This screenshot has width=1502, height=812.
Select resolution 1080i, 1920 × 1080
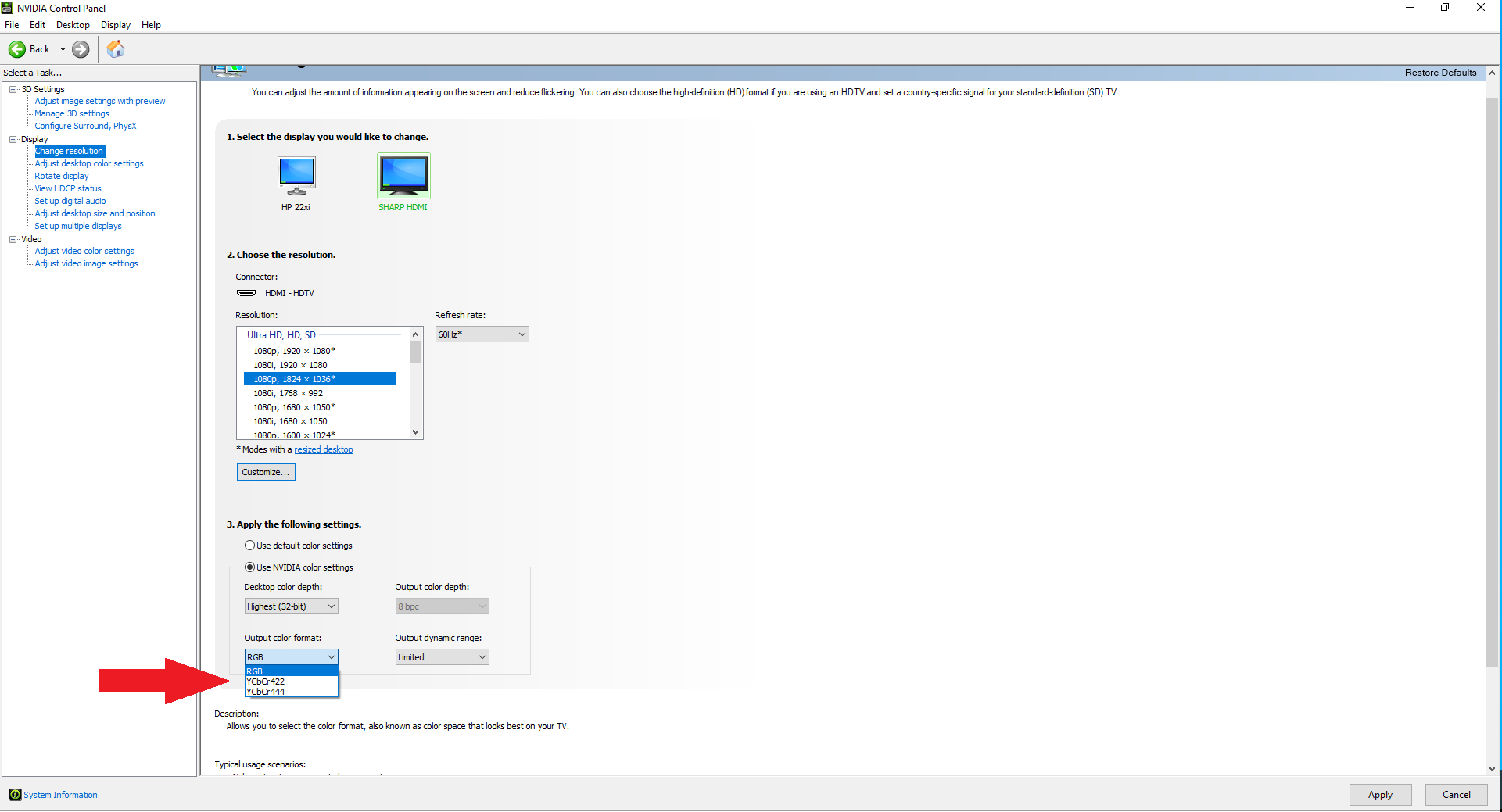tap(320, 365)
